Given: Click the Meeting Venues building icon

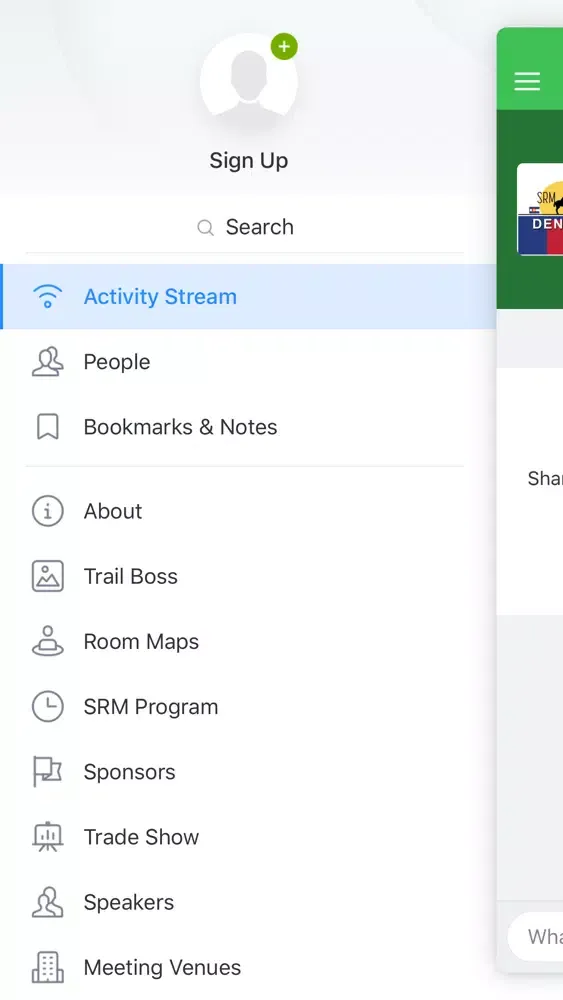Looking at the screenshot, I should tap(48, 967).
